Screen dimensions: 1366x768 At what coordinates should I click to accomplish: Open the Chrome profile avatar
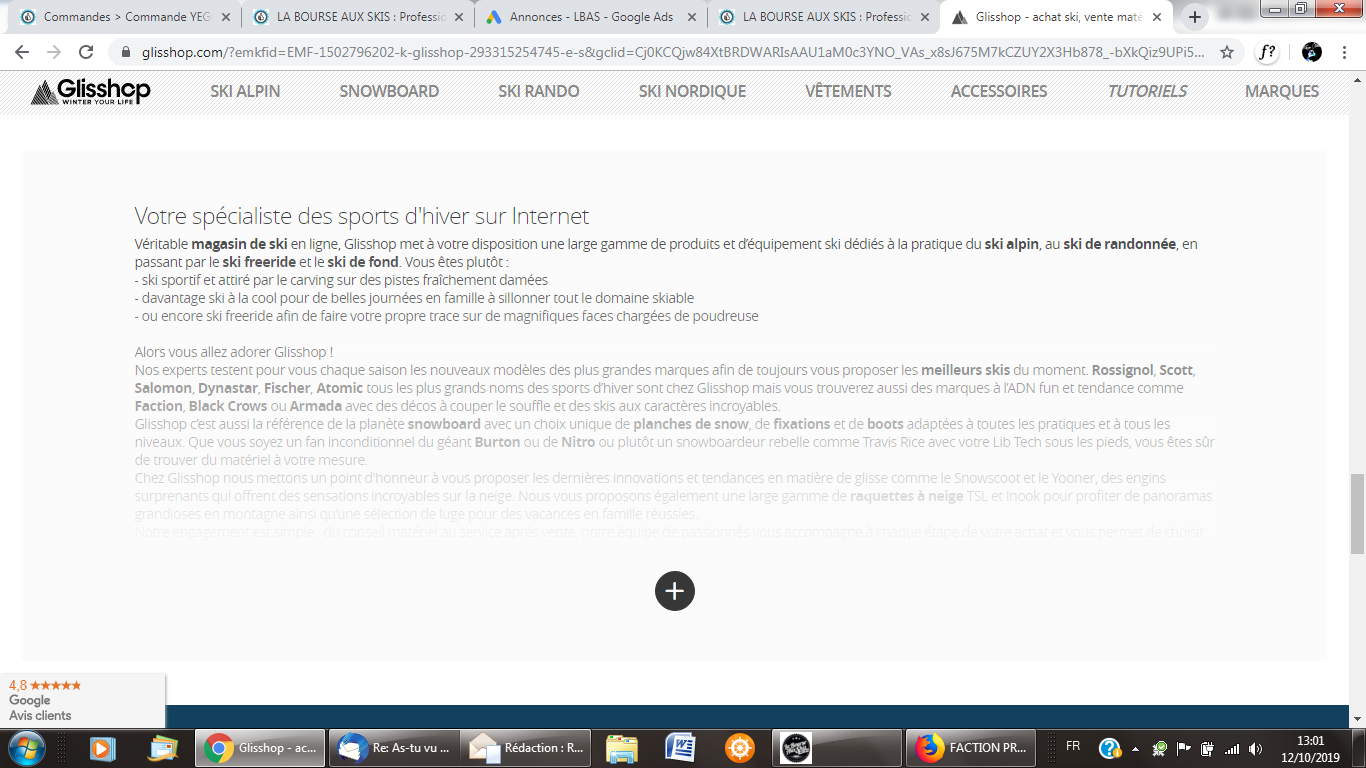1312,53
